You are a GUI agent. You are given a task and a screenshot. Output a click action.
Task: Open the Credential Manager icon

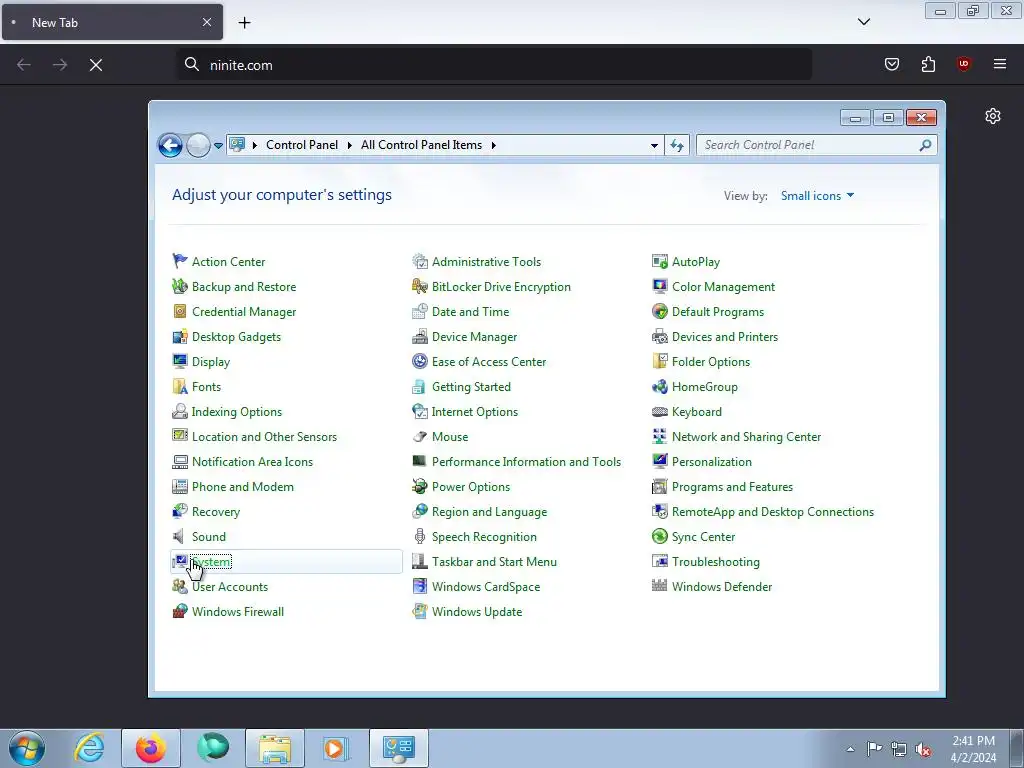(180, 312)
